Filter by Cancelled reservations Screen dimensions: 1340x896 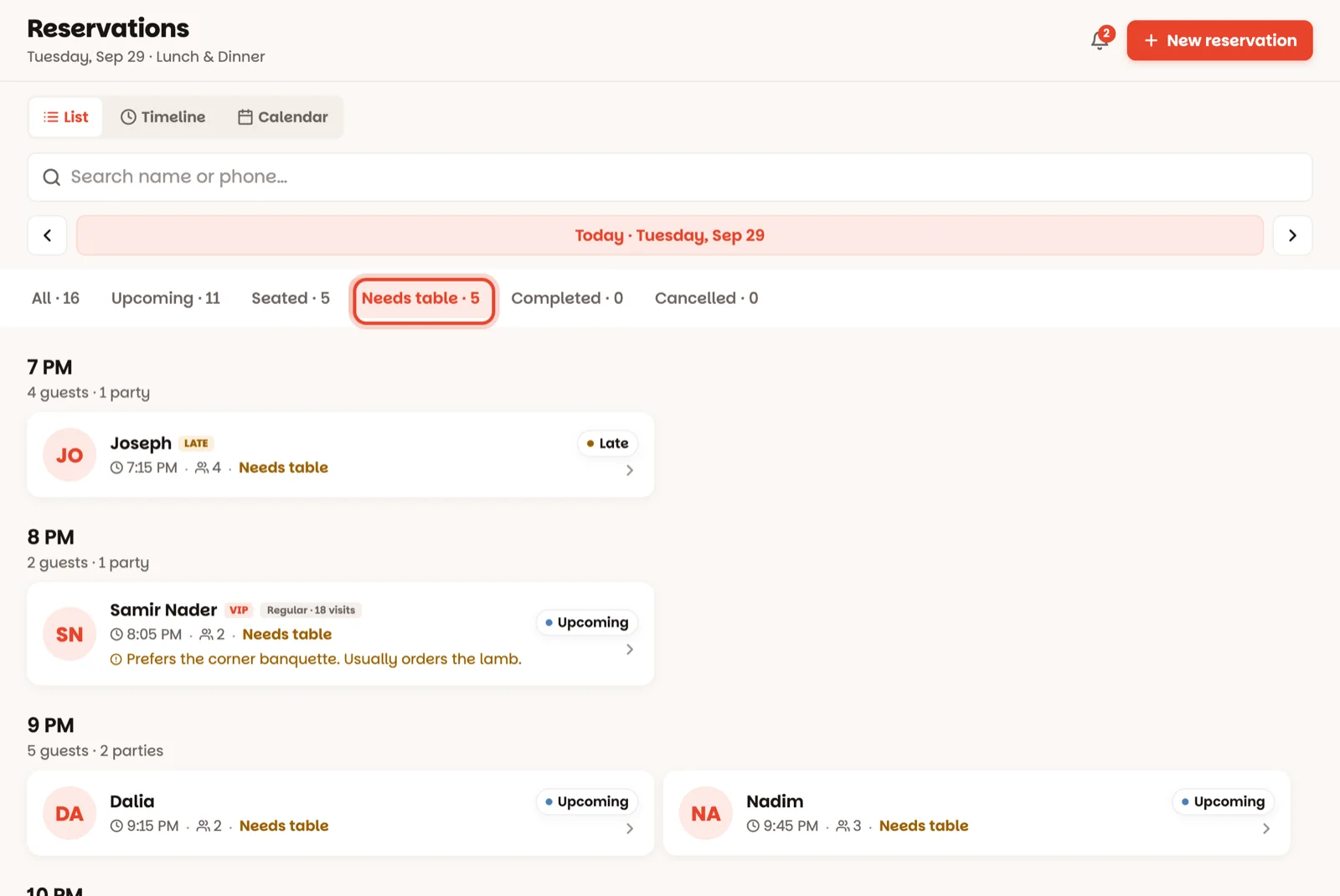tap(706, 298)
